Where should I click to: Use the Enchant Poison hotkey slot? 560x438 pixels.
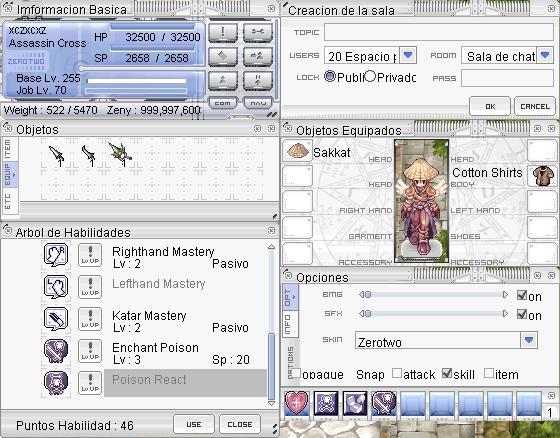click(384, 403)
